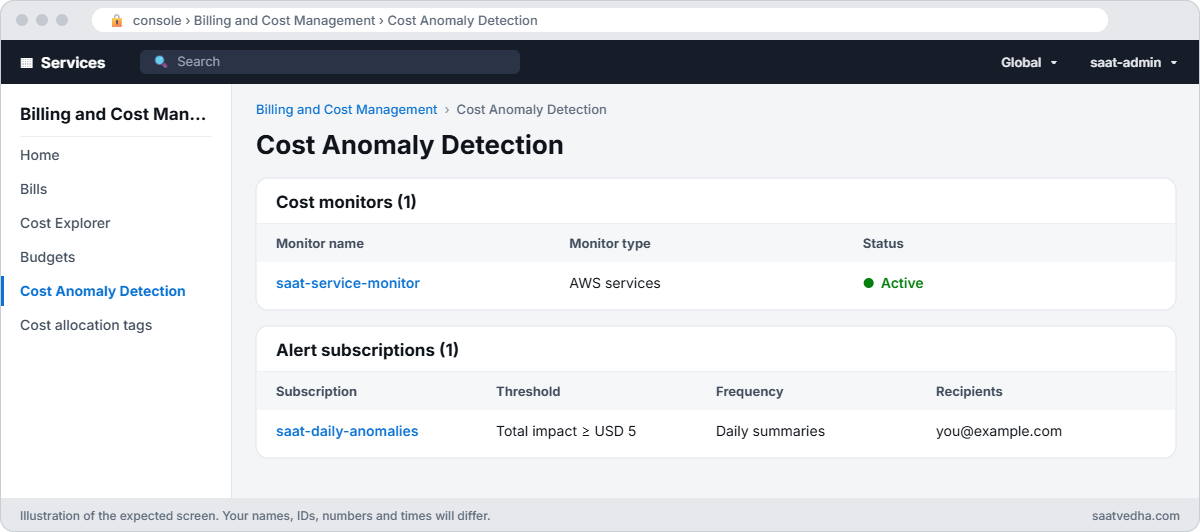Click the Total impact ≥ USD 5 cell
The width and height of the screenshot is (1200, 532).
(566, 431)
